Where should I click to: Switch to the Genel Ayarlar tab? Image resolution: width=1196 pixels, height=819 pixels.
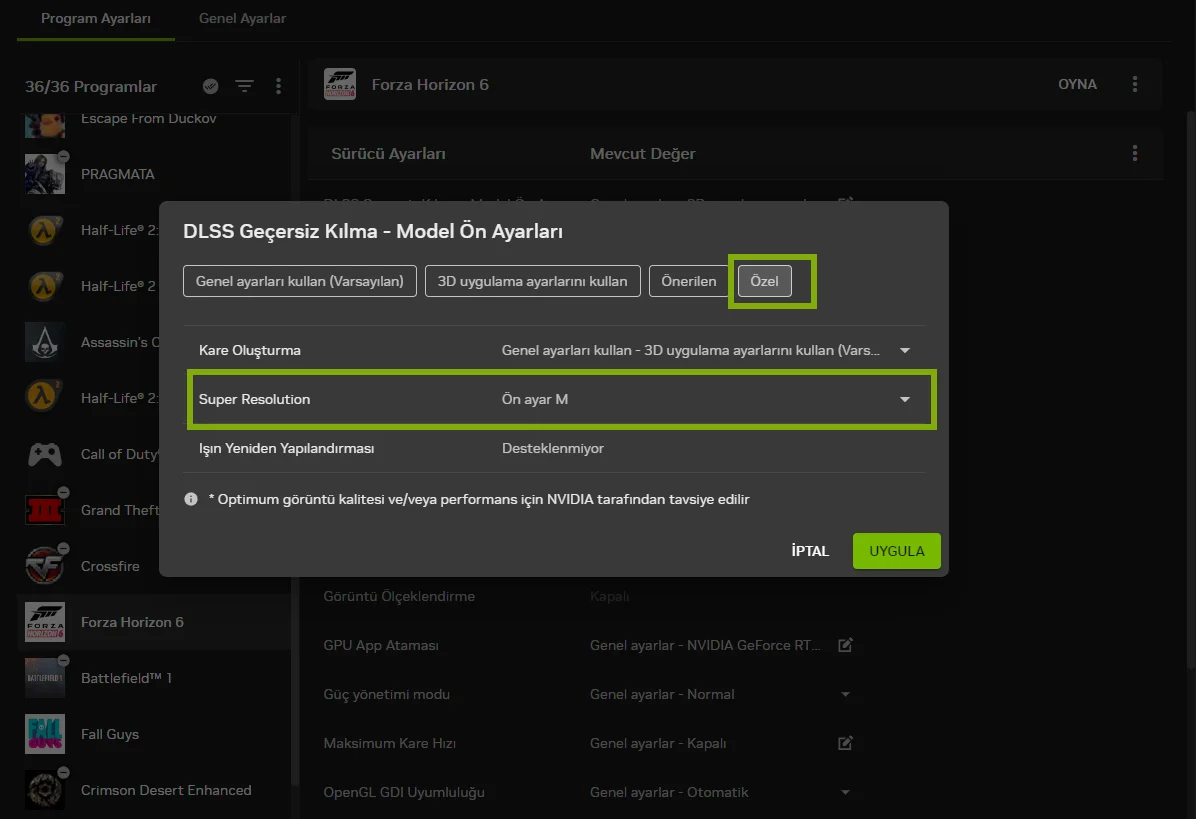(x=243, y=18)
